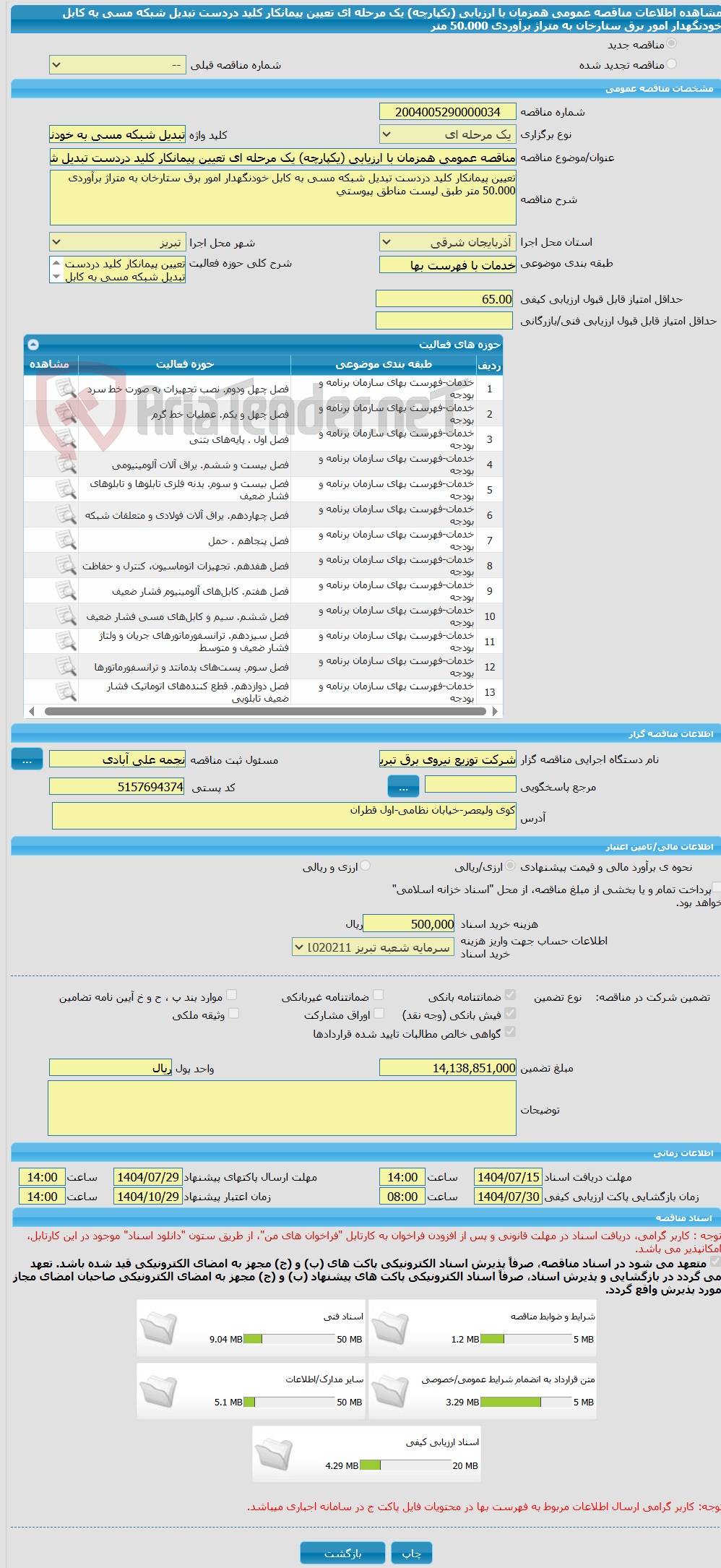The width and height of the screenshot is (721, 1568).
Task: Toggle the ضمانتنامه بانکی checkbox
Action: pyautogui.click(x=510, y=995)
